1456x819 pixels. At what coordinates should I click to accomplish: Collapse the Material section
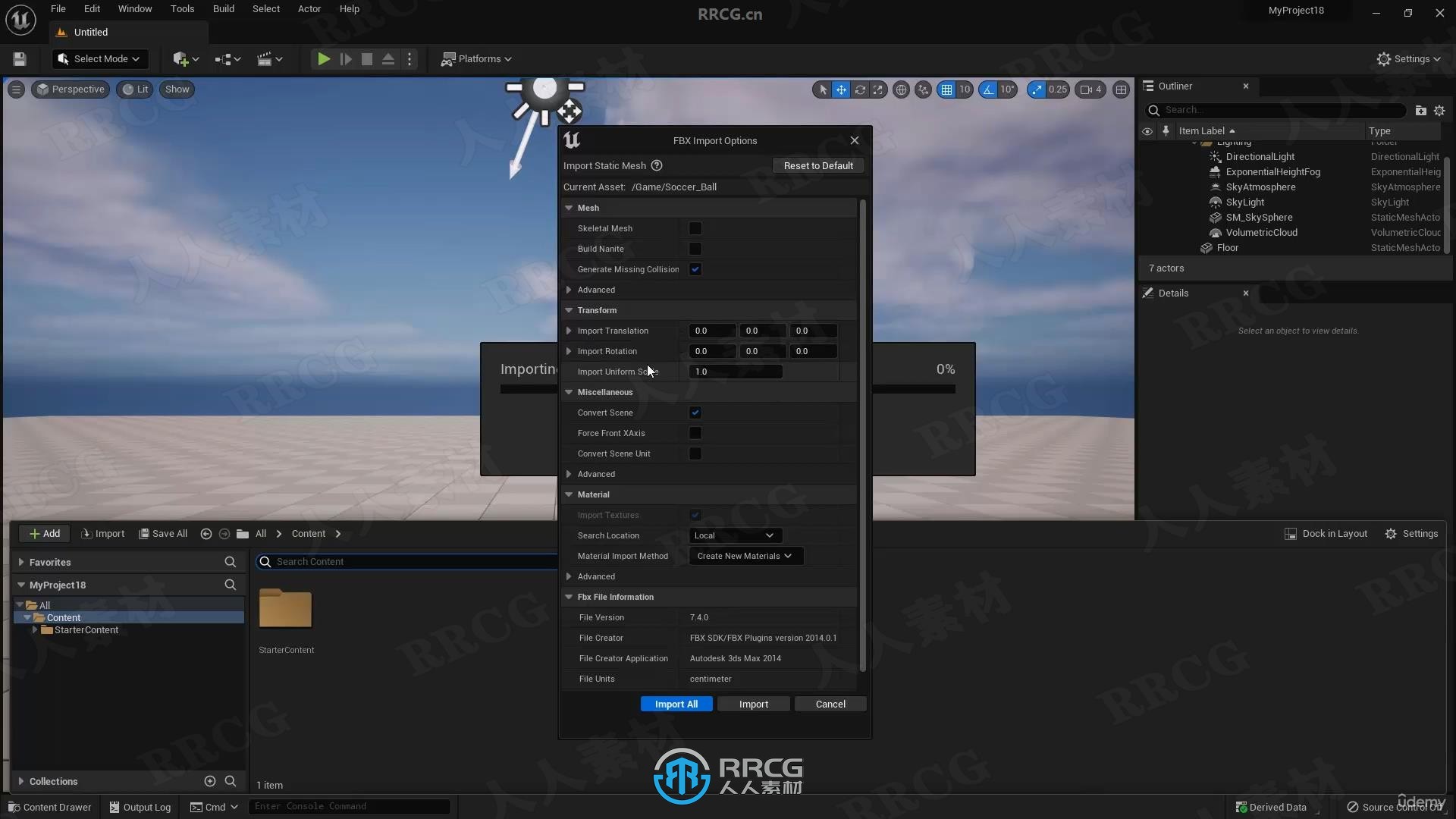point(569,494)
